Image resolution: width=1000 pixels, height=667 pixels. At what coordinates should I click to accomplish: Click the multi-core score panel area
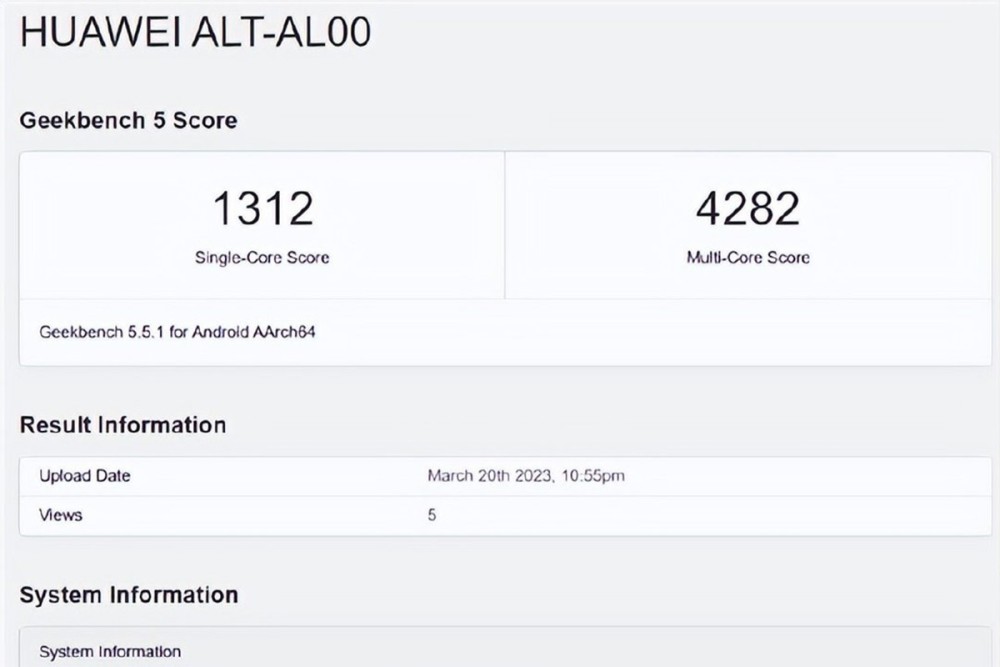pyautogui.click(x=748, y=225)
